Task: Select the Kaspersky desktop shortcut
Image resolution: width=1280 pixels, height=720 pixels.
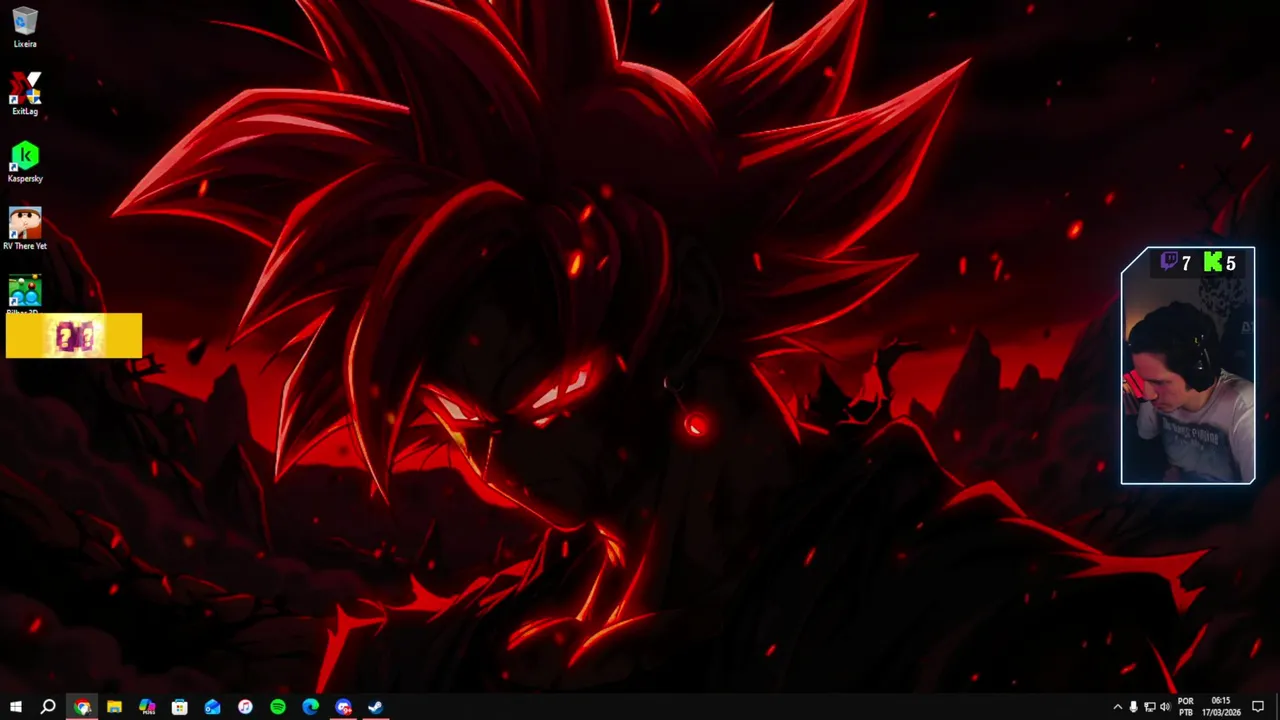Action: [25, 162]
